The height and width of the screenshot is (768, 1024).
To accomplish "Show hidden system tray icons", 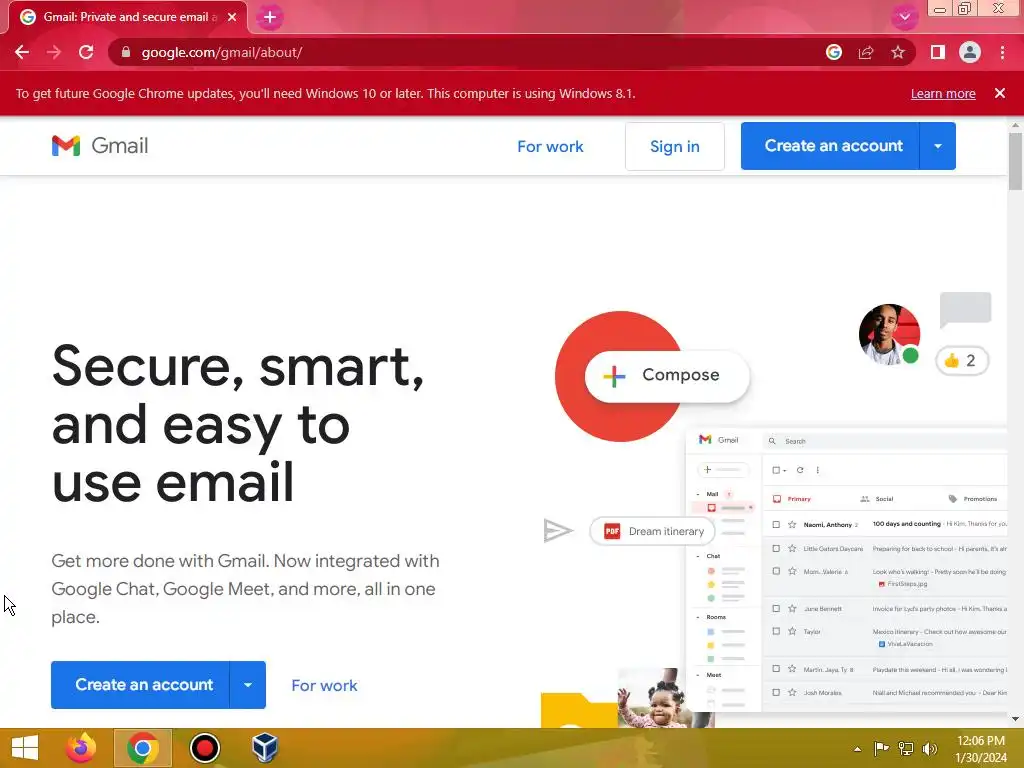I will coord(857,749).
